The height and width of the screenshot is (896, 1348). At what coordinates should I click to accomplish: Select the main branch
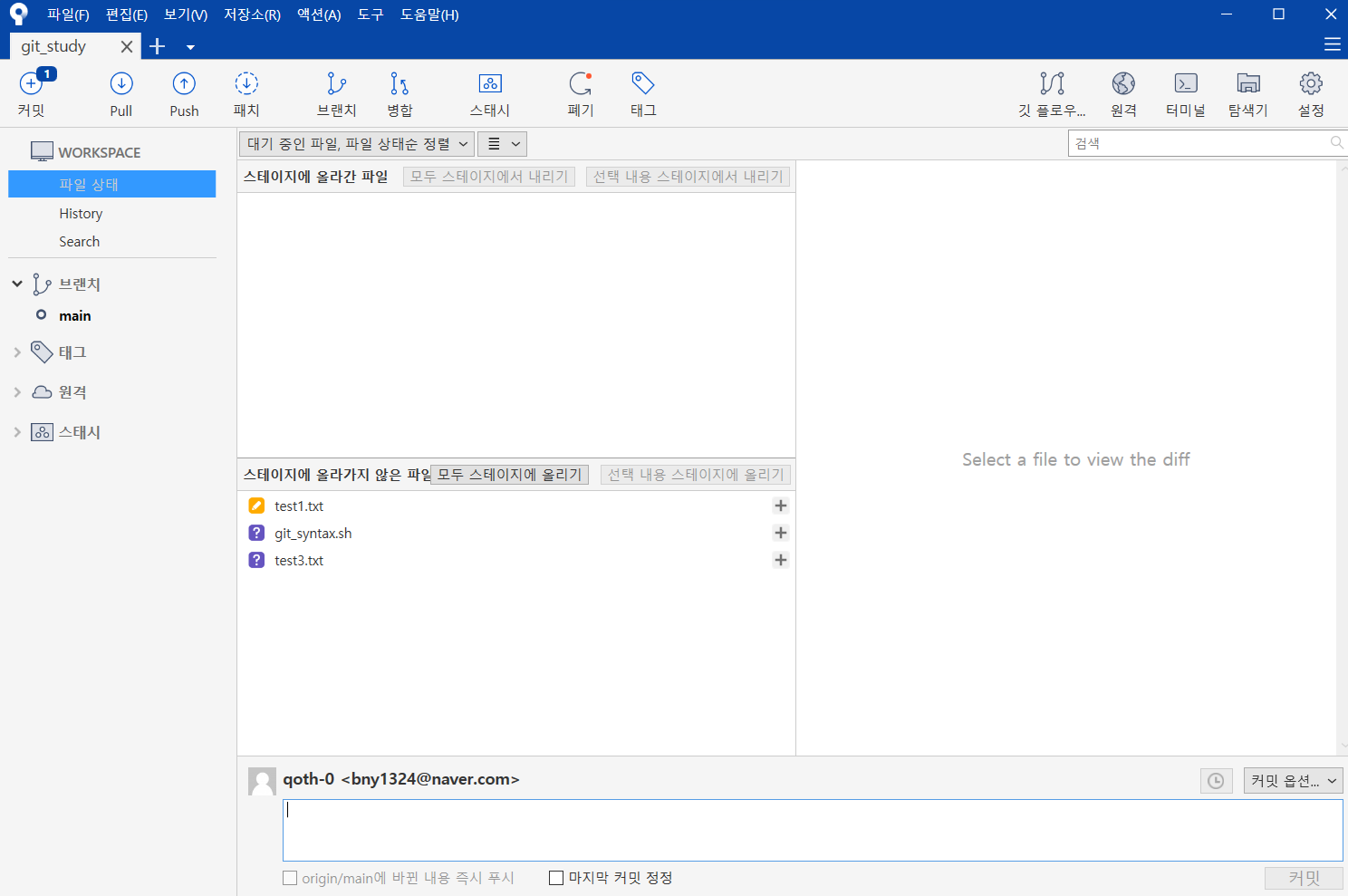click(75, 315)
